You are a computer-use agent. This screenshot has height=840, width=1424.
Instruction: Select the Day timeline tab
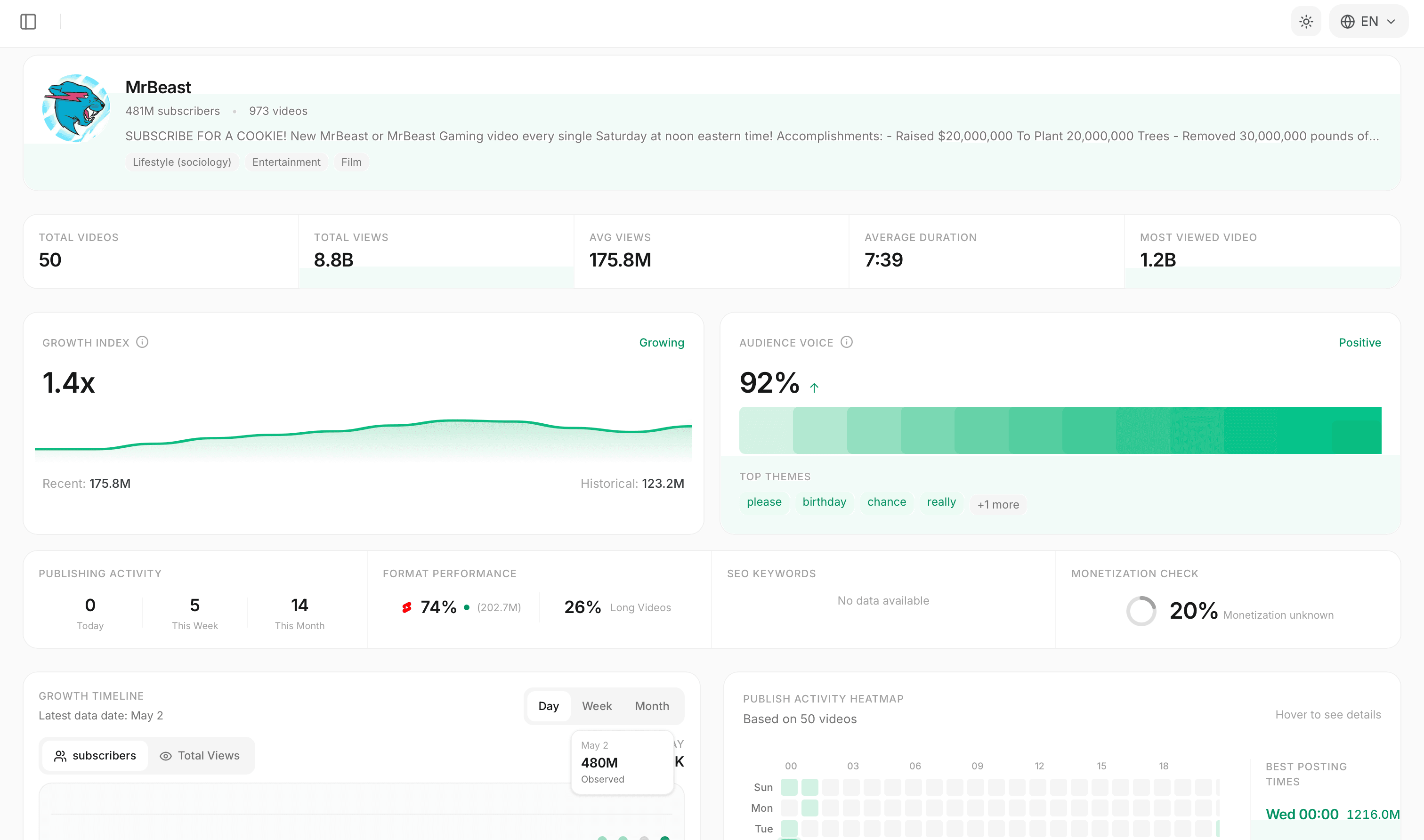point(549,706)
